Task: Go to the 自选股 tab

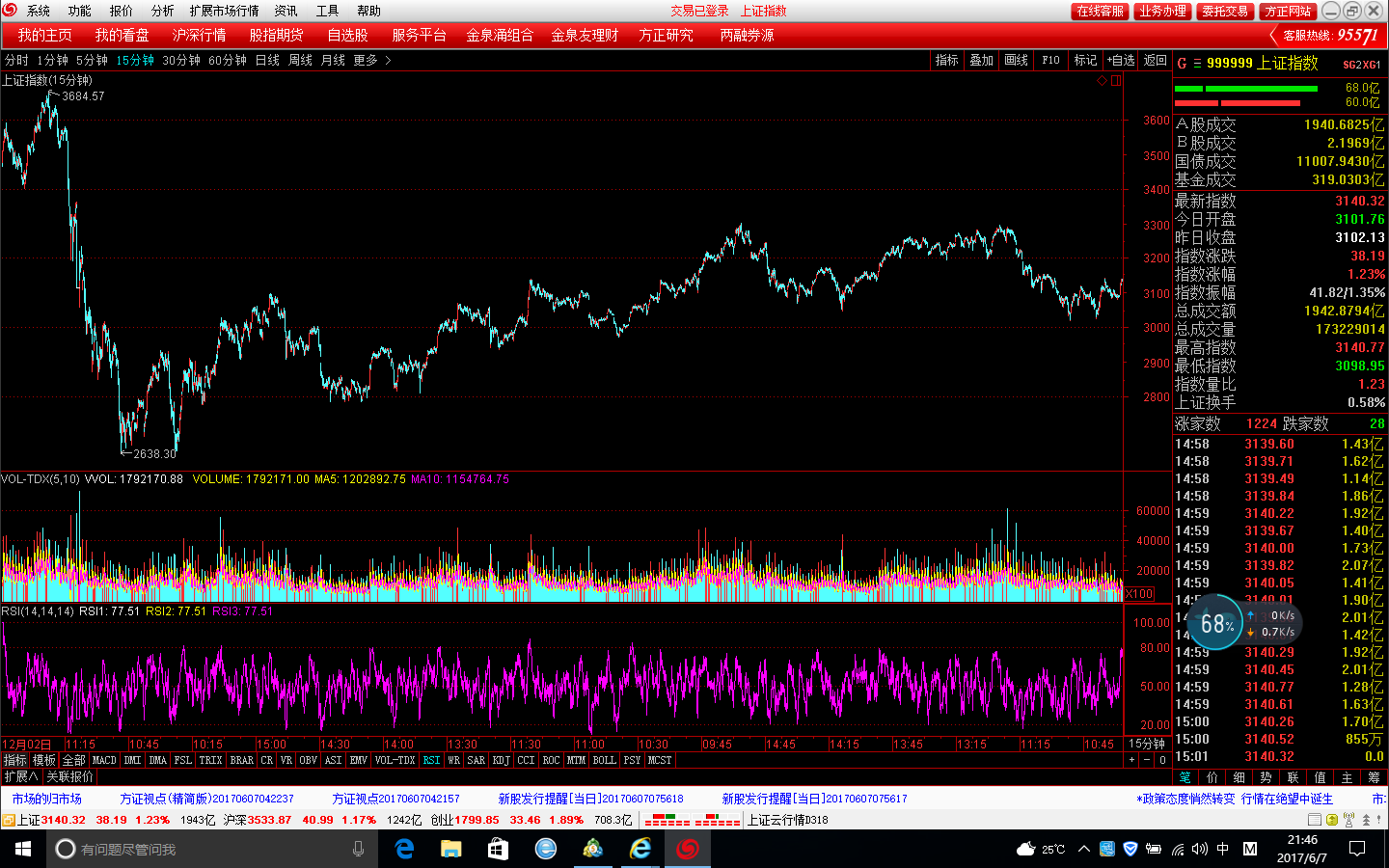Action: tap(347, 35)
